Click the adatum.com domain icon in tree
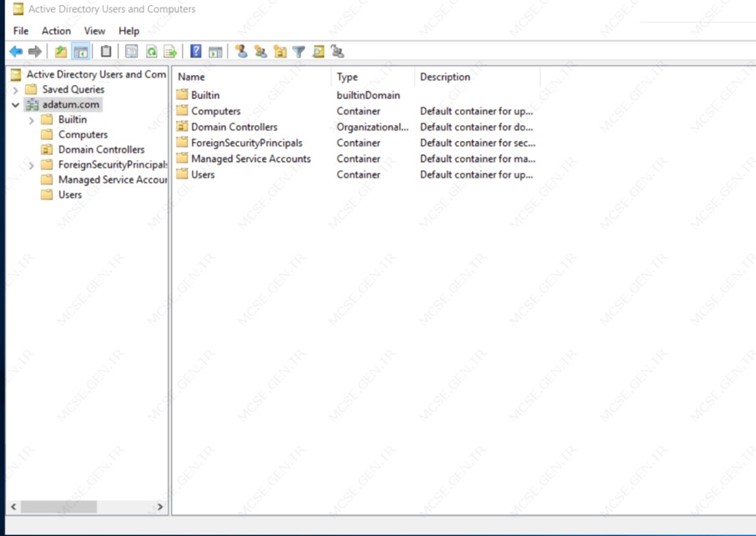This screenshot has width=756, height=536. (32, 105)
